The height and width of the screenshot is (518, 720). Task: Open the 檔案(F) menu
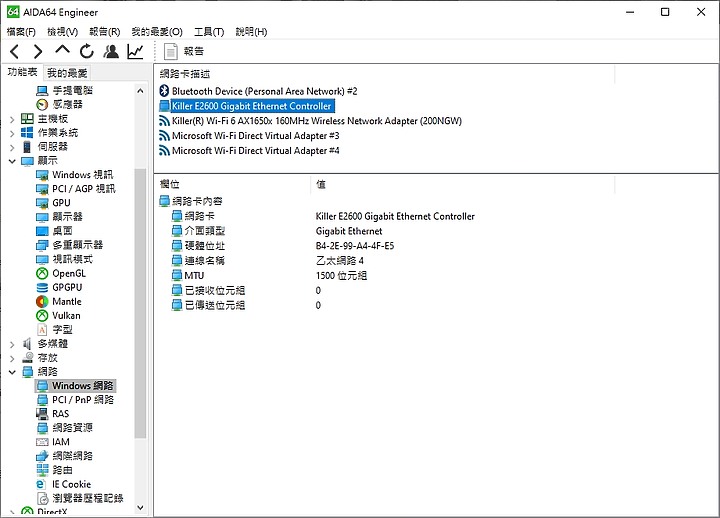pos(21,32)
